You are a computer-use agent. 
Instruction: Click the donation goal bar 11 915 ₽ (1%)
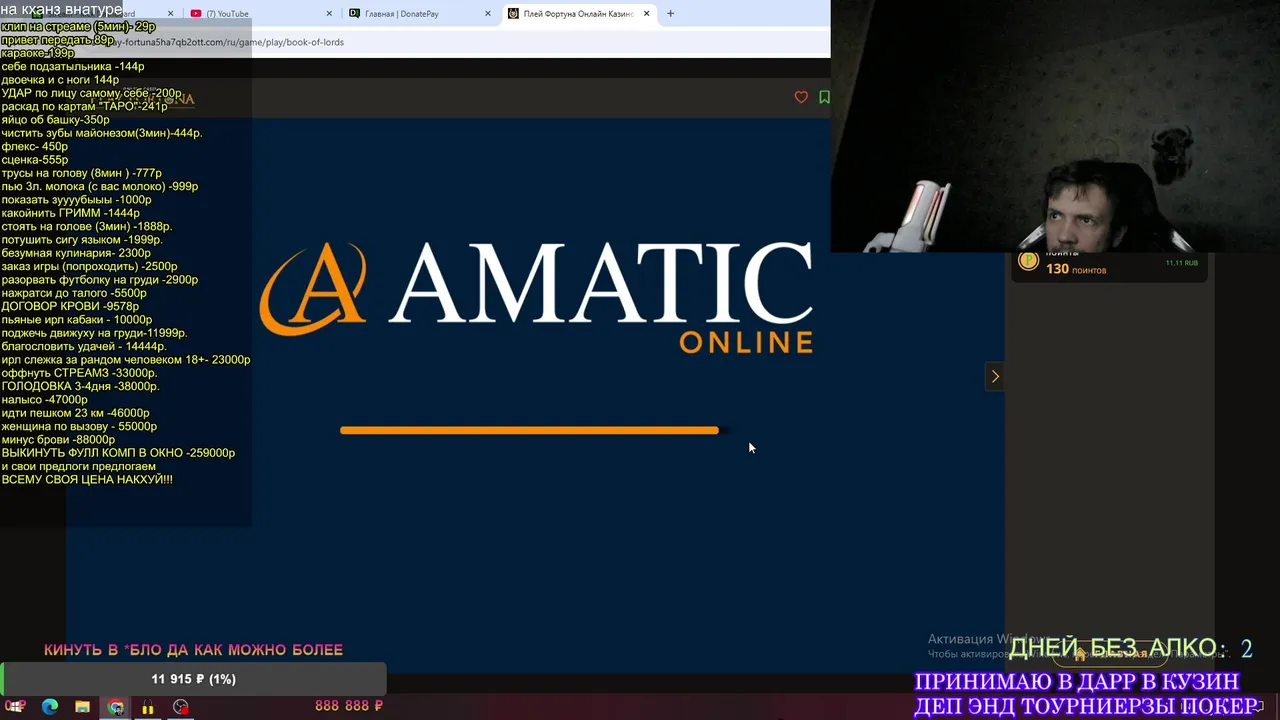[193, 679]
